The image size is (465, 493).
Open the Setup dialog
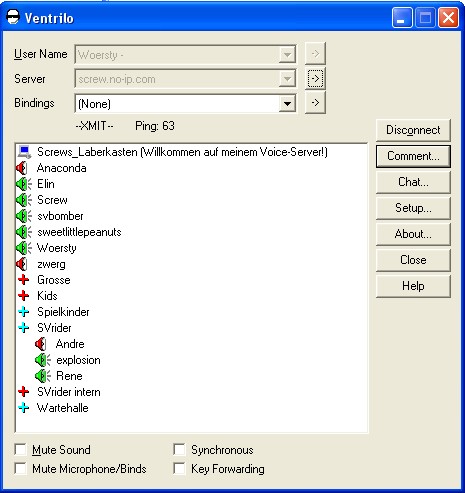click(413, 208)
